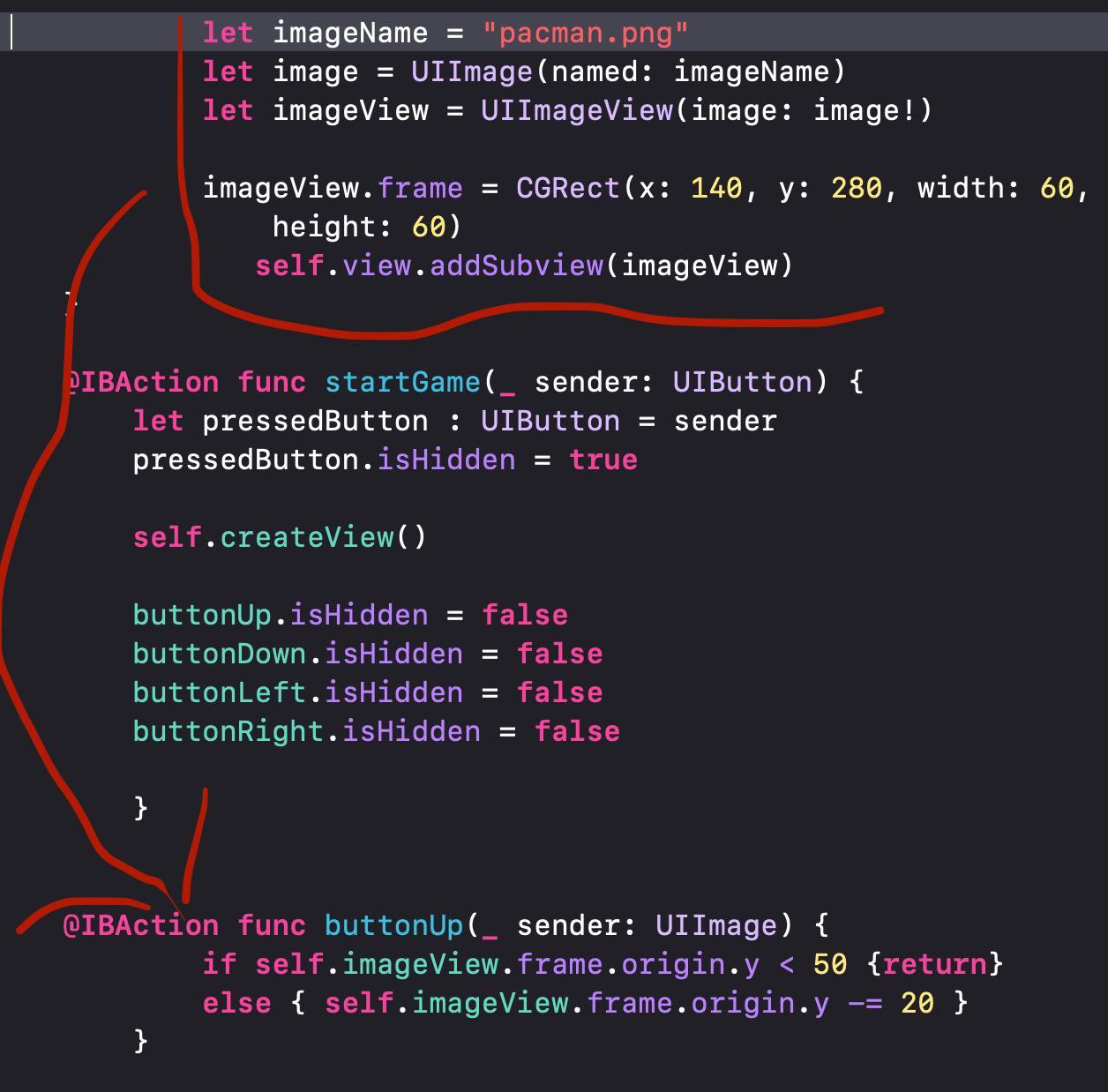Click the createView() call

click(323, 537)
